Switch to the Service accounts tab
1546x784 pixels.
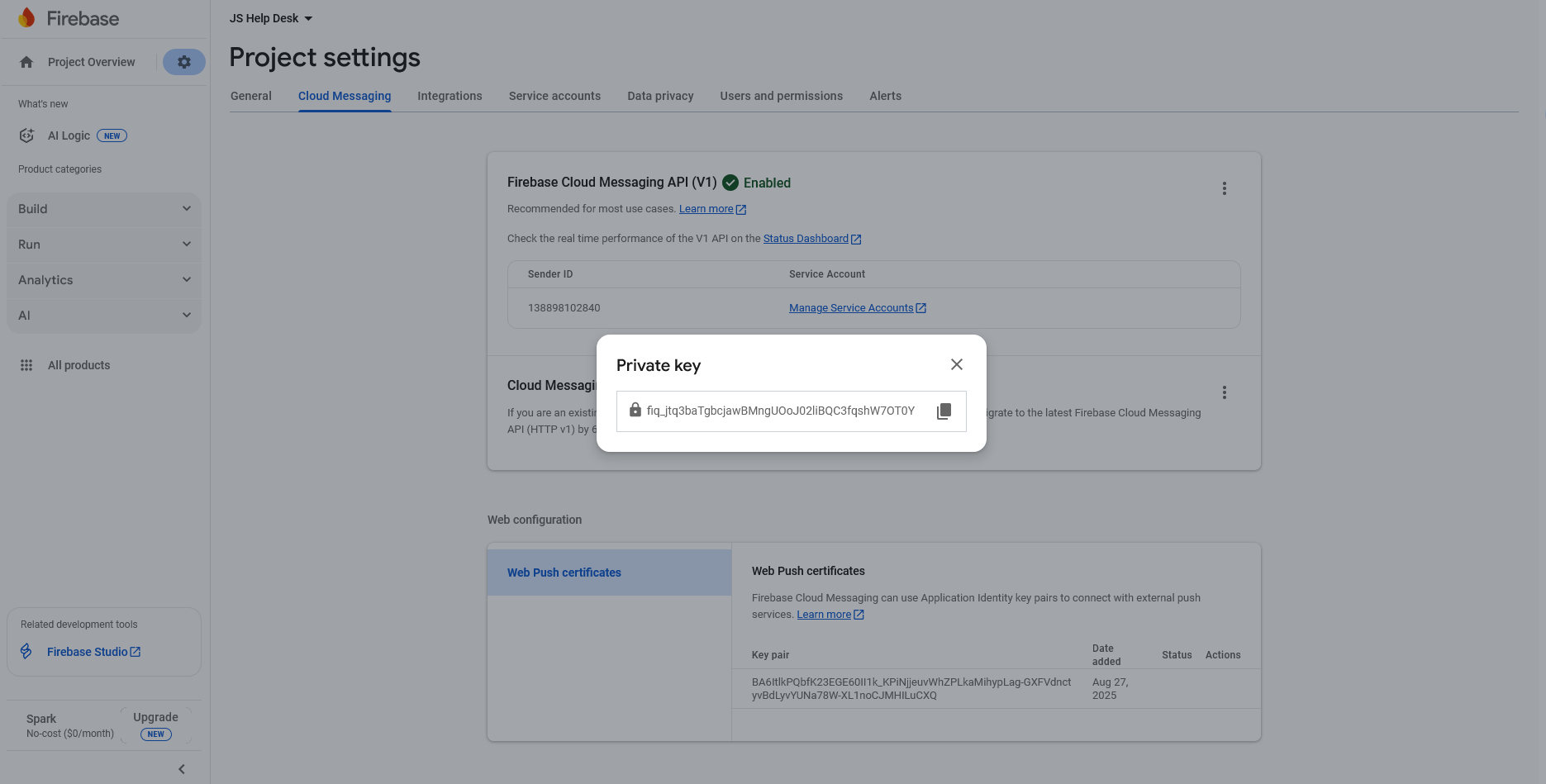click(x=554, y=96)
